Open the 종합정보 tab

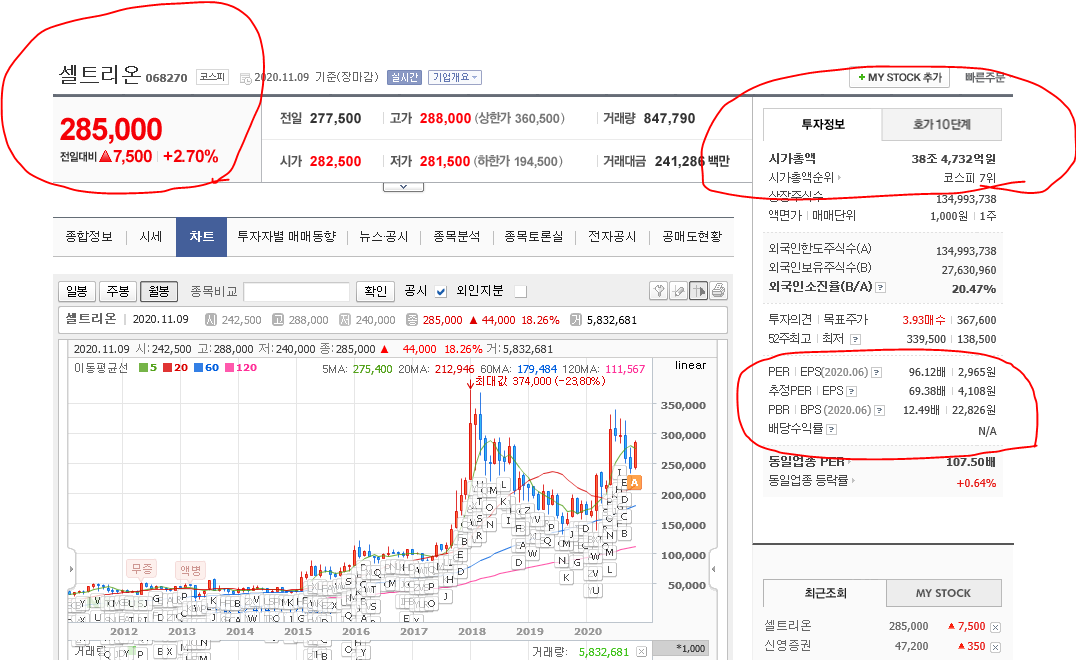(89, 237)
